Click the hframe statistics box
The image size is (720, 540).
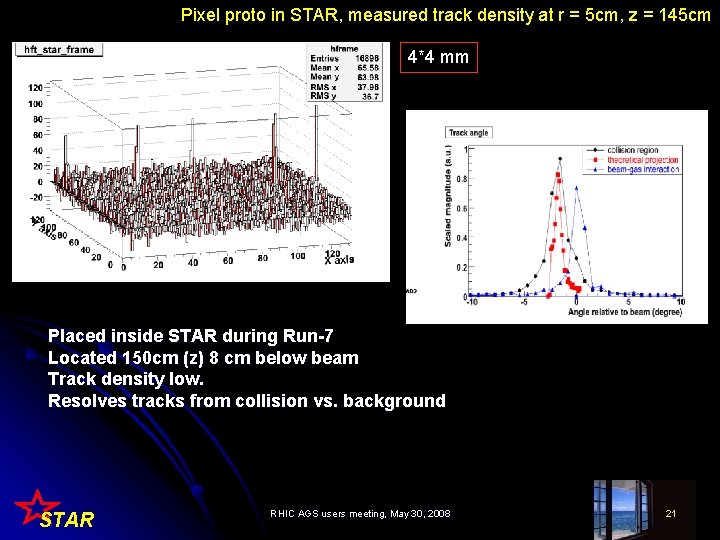click(x=344, y=73)
